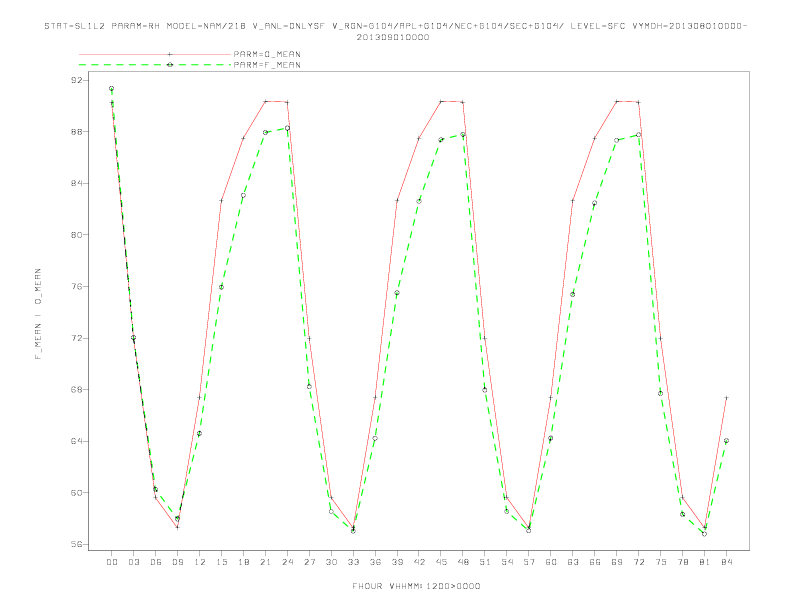Click the x-axis tick label 21

click(x=265, y=562)
